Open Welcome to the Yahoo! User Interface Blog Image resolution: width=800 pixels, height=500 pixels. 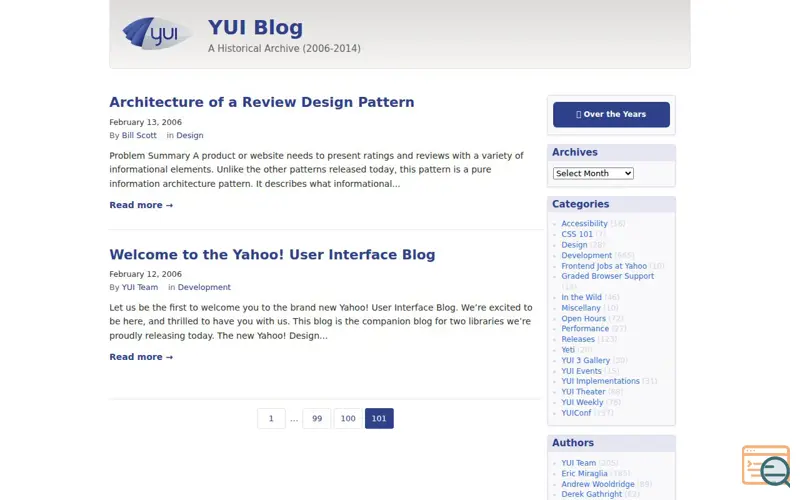pos(272,255)
